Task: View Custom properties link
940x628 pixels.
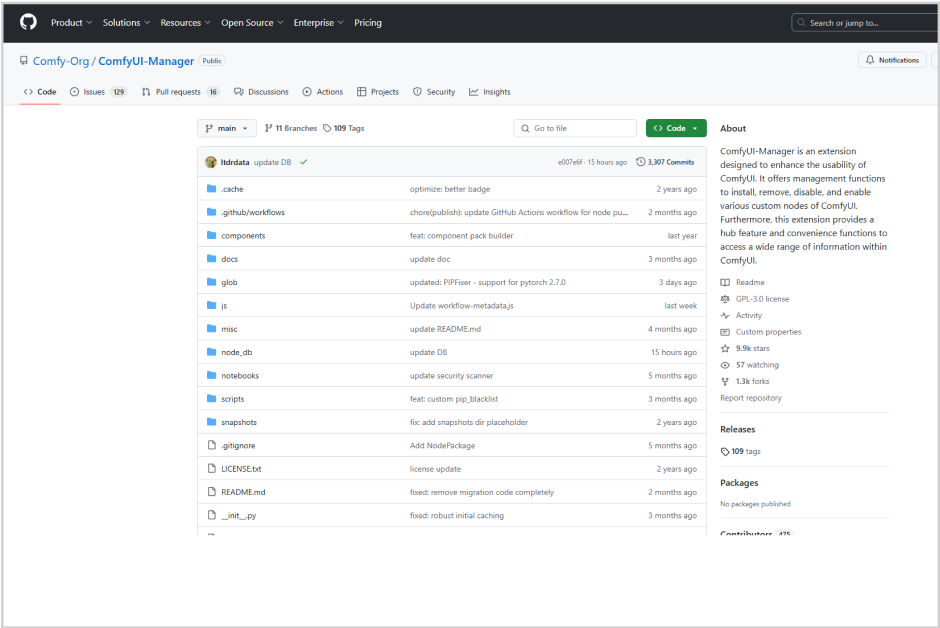Action: pyautogui.click(x=768, y=332)
